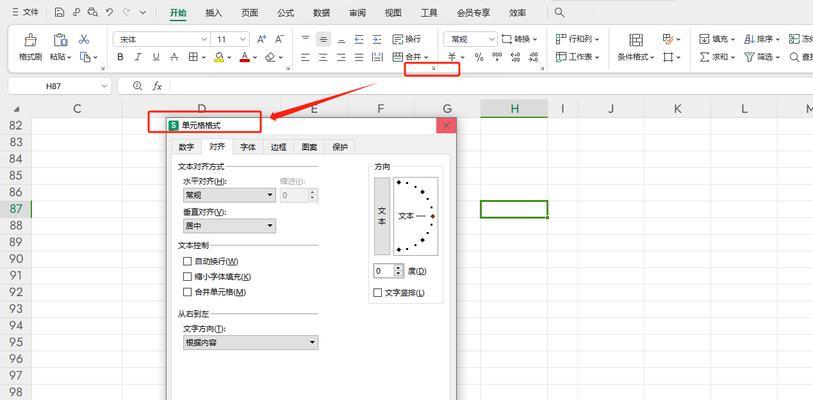
Task: Click the thousands separator icon
Action: [497, 57]
